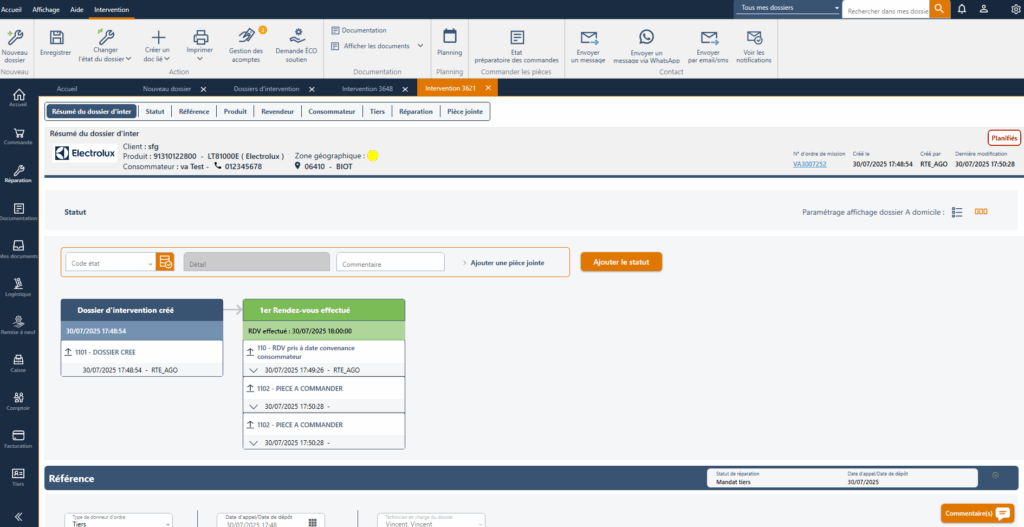
Task: Expand the 110 RDV pris status entry
Action: point(252,370)
